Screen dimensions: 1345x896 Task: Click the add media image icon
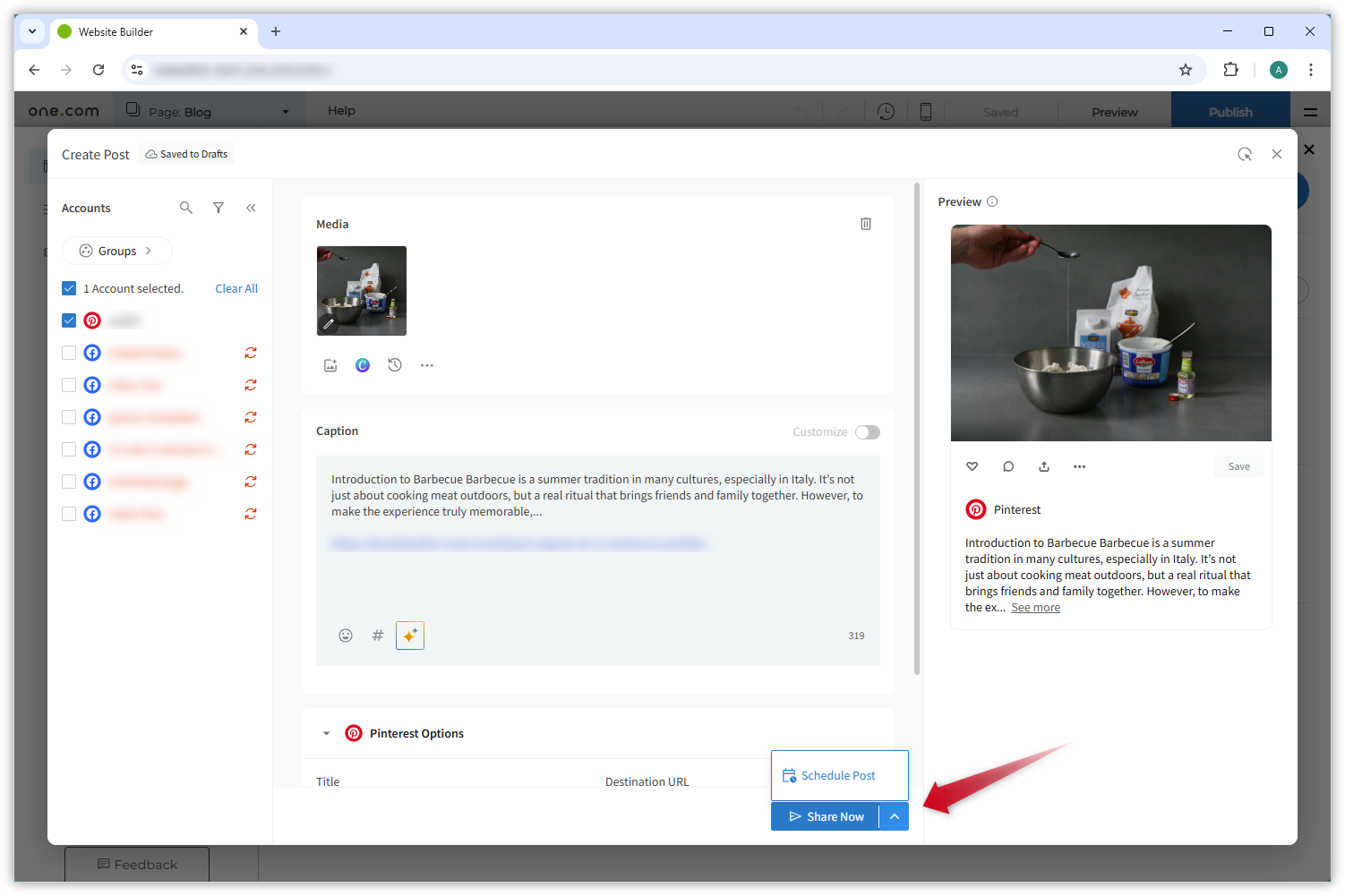point(330,364)
